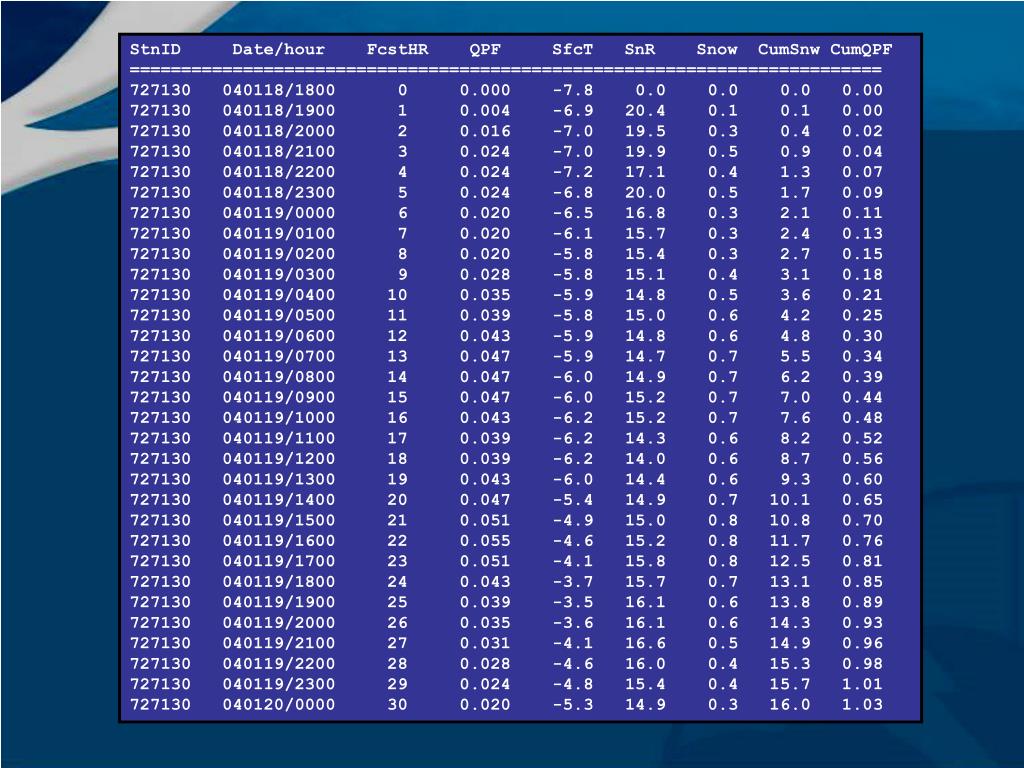Click the Date/hour column header
The width and height of the screenshot is (1024, 768).
[278, 49]
